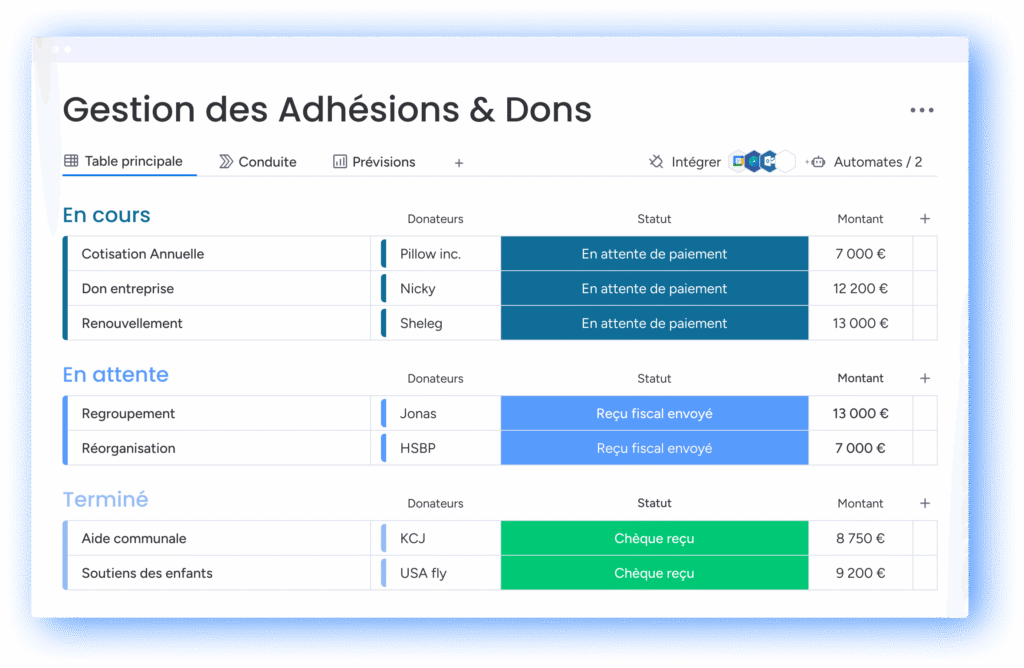
Task: Add column in En attente group
Action: [925, 378]
